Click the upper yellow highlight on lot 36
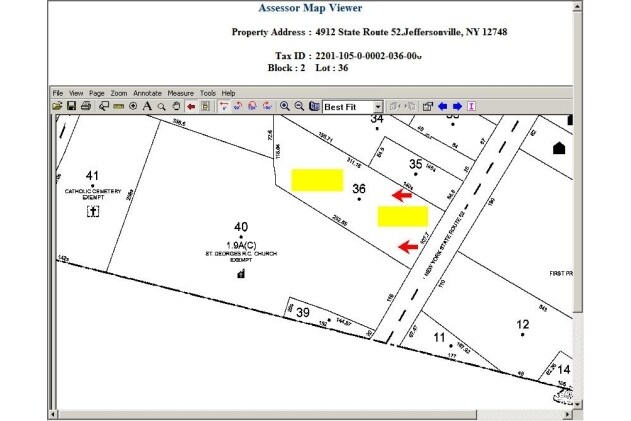 (316, 179)
